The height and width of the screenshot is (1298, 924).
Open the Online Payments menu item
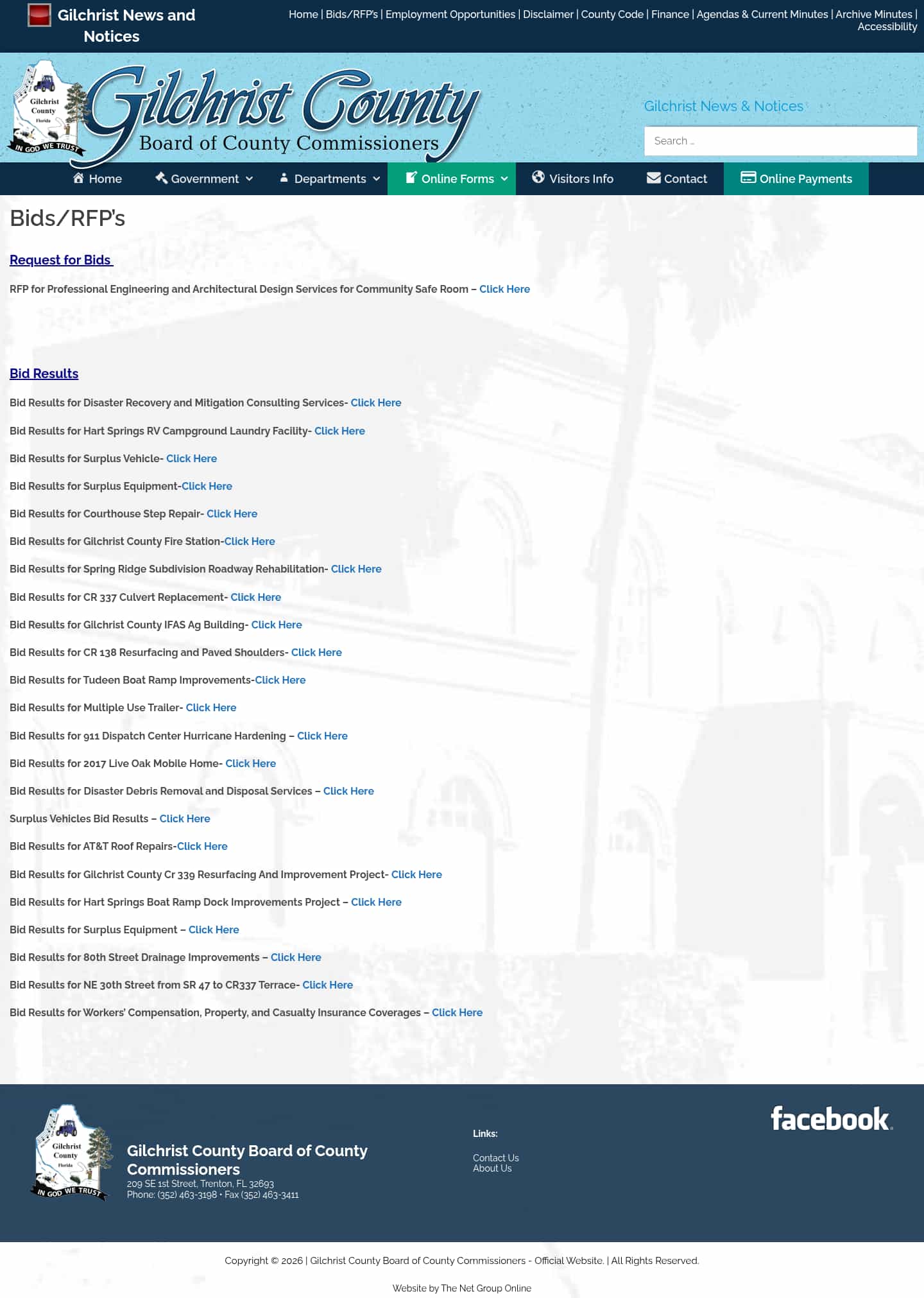(x=796, y=178)
